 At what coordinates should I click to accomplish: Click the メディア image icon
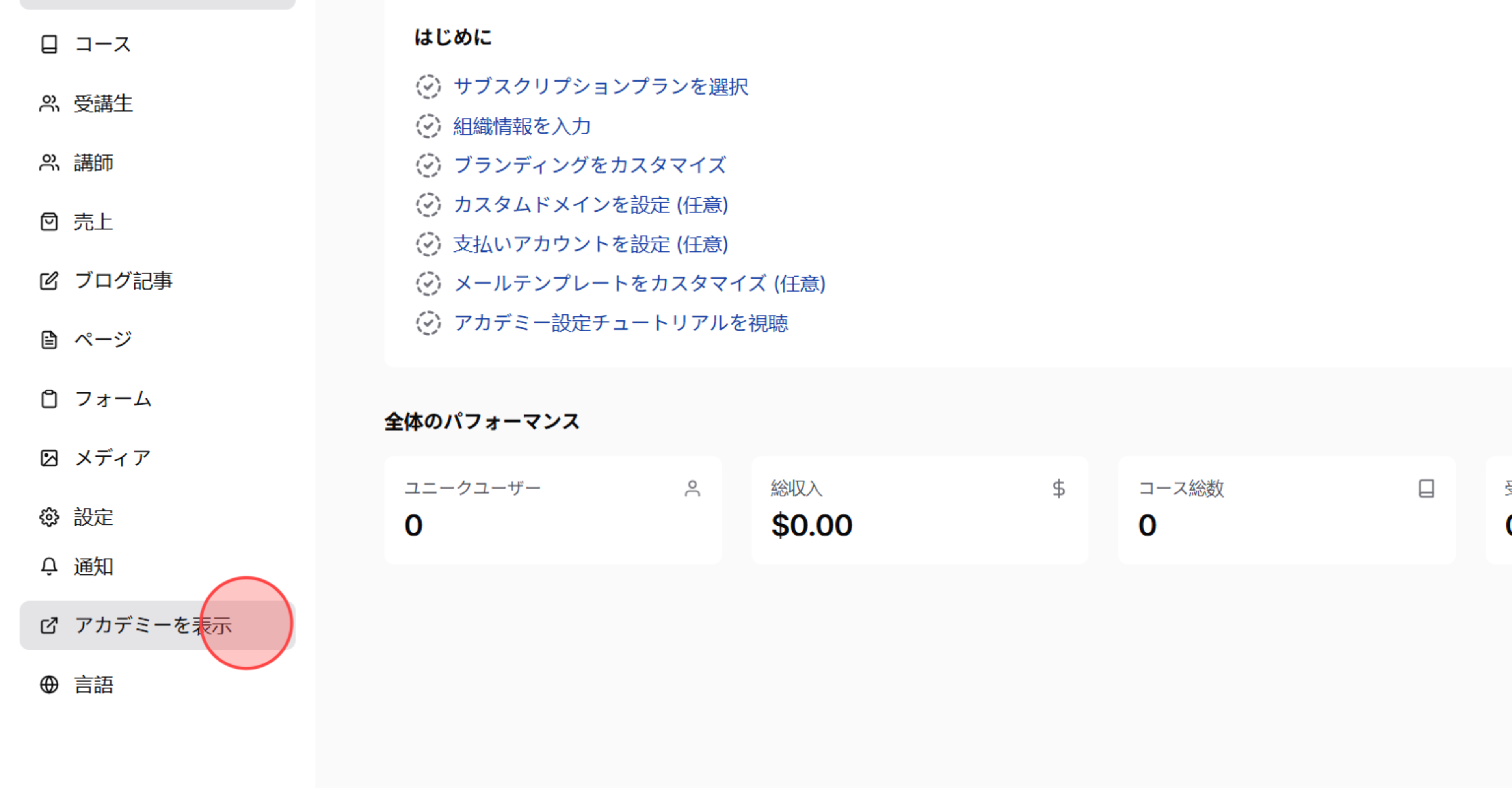[49, 457]
